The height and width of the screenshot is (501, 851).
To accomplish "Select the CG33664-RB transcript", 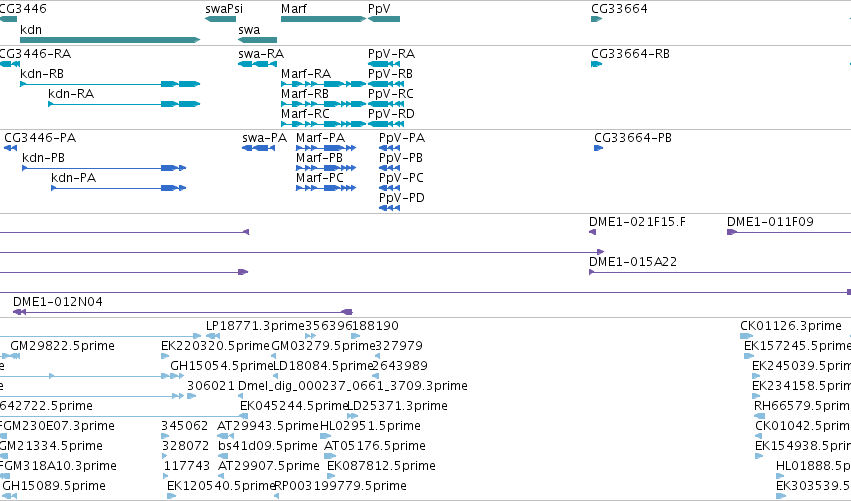I will click(x=596, y=64).
